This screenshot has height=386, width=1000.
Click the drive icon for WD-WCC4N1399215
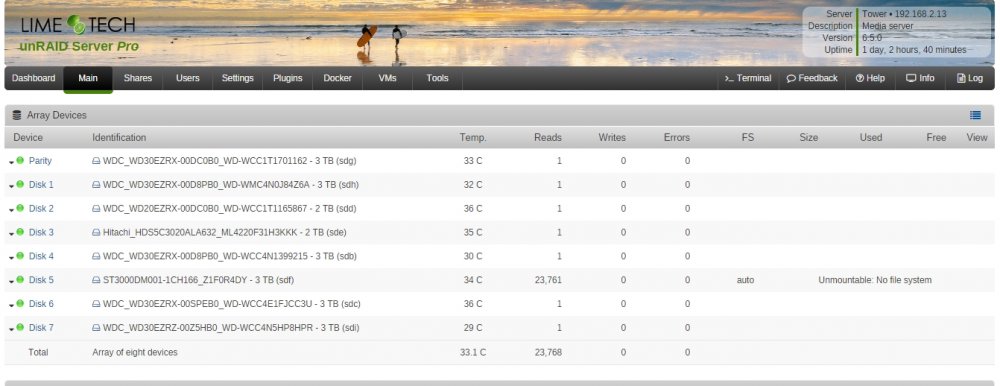click(96, 256)
